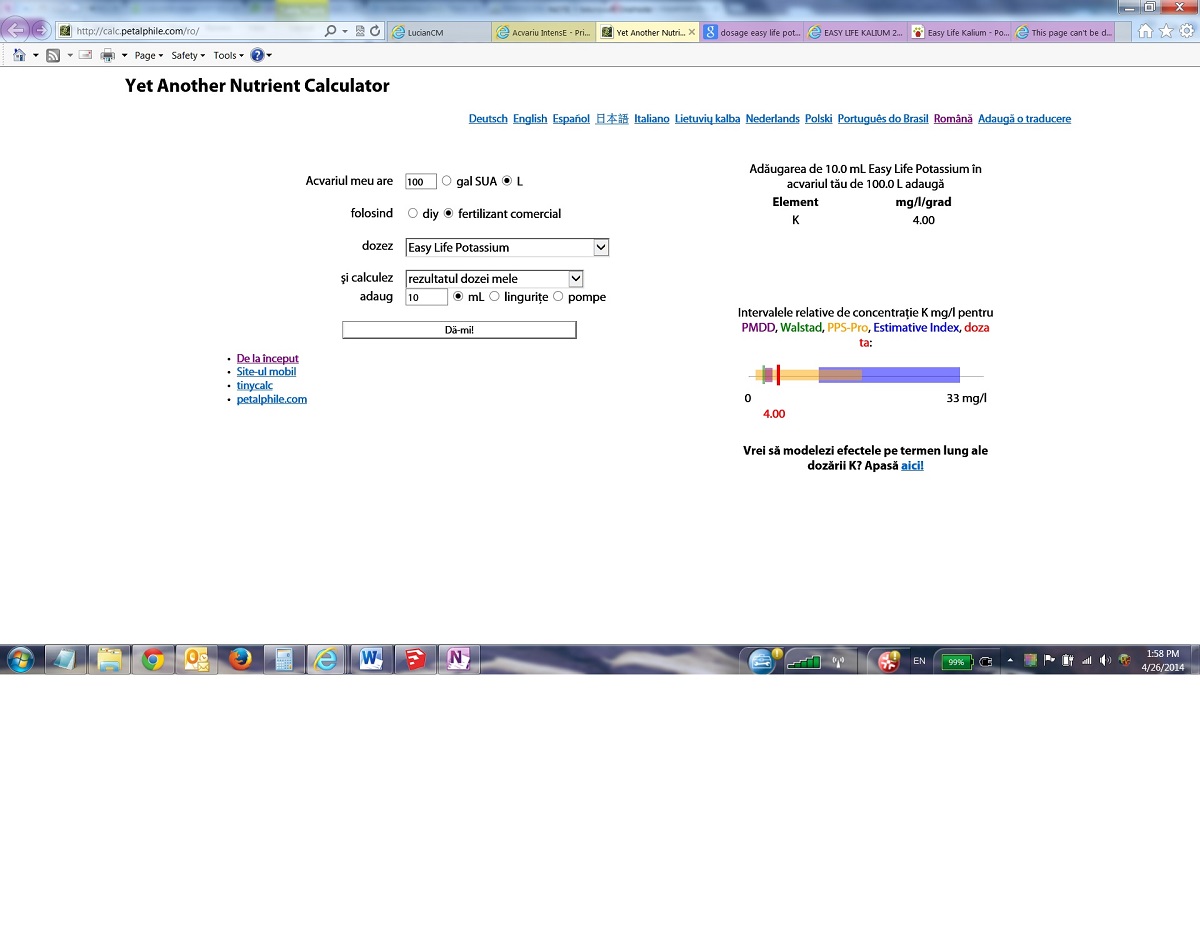Switch to the 'dosage easy life pot...' tab
The image size is (1200, 928).
(752, 32)
